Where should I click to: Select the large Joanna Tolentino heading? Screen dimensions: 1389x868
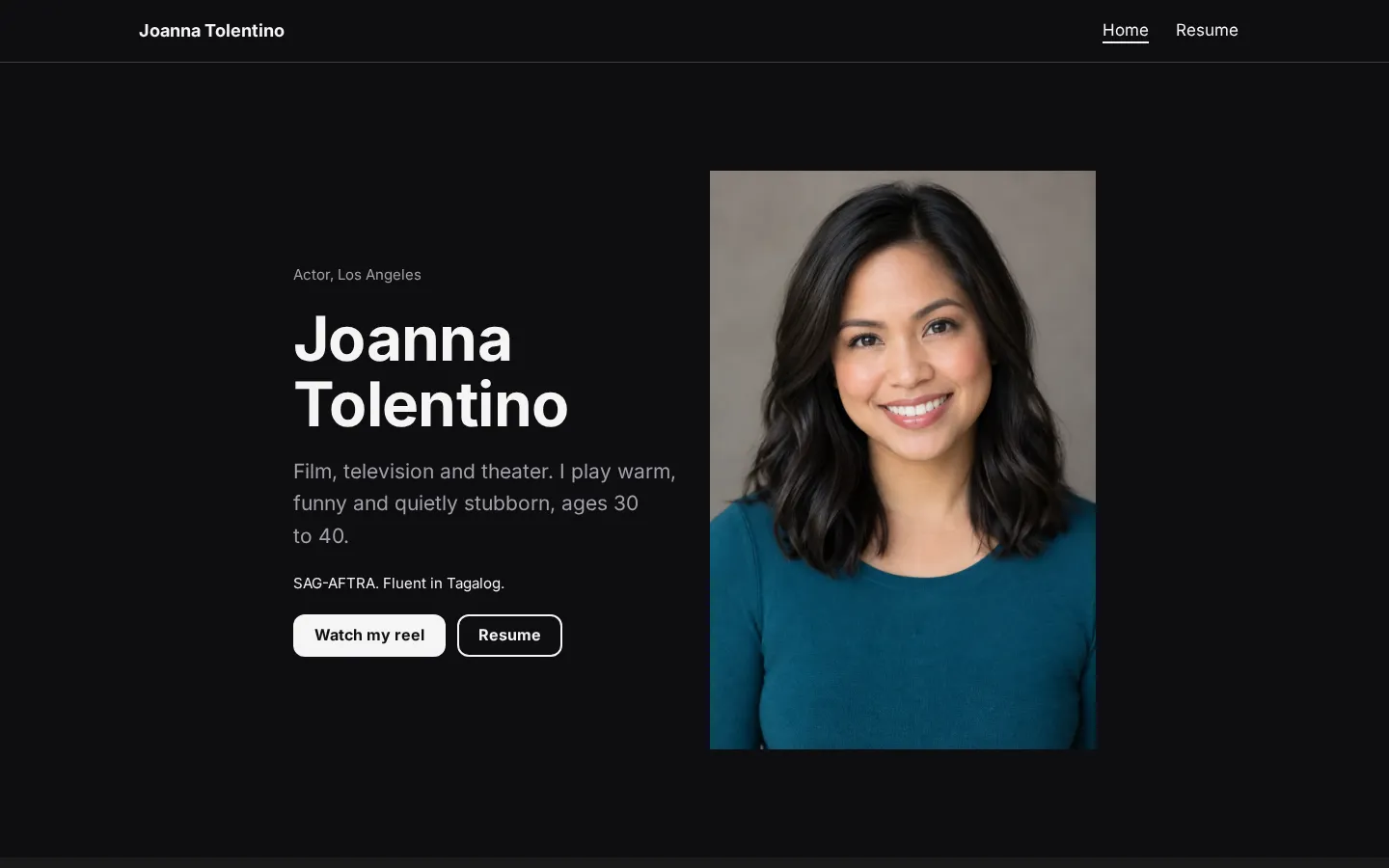[x=431, y=371]
